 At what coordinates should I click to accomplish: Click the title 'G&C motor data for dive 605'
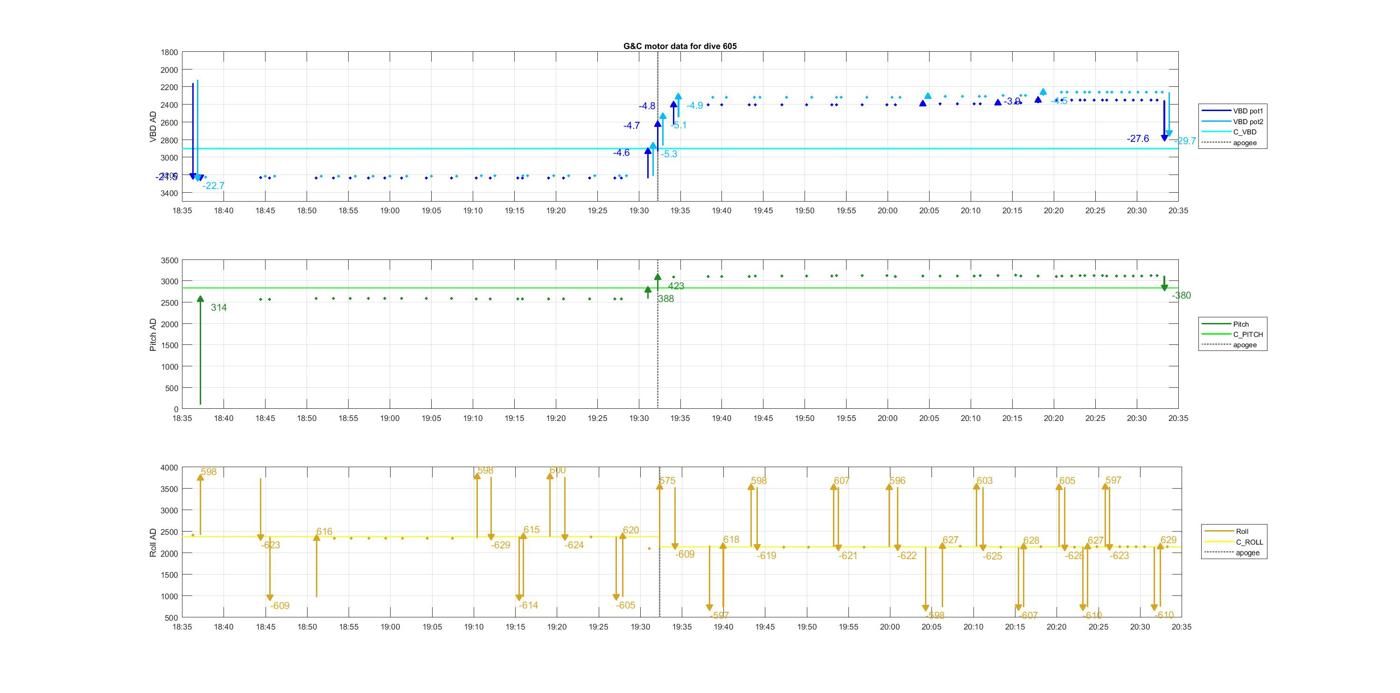coord(680,46)
